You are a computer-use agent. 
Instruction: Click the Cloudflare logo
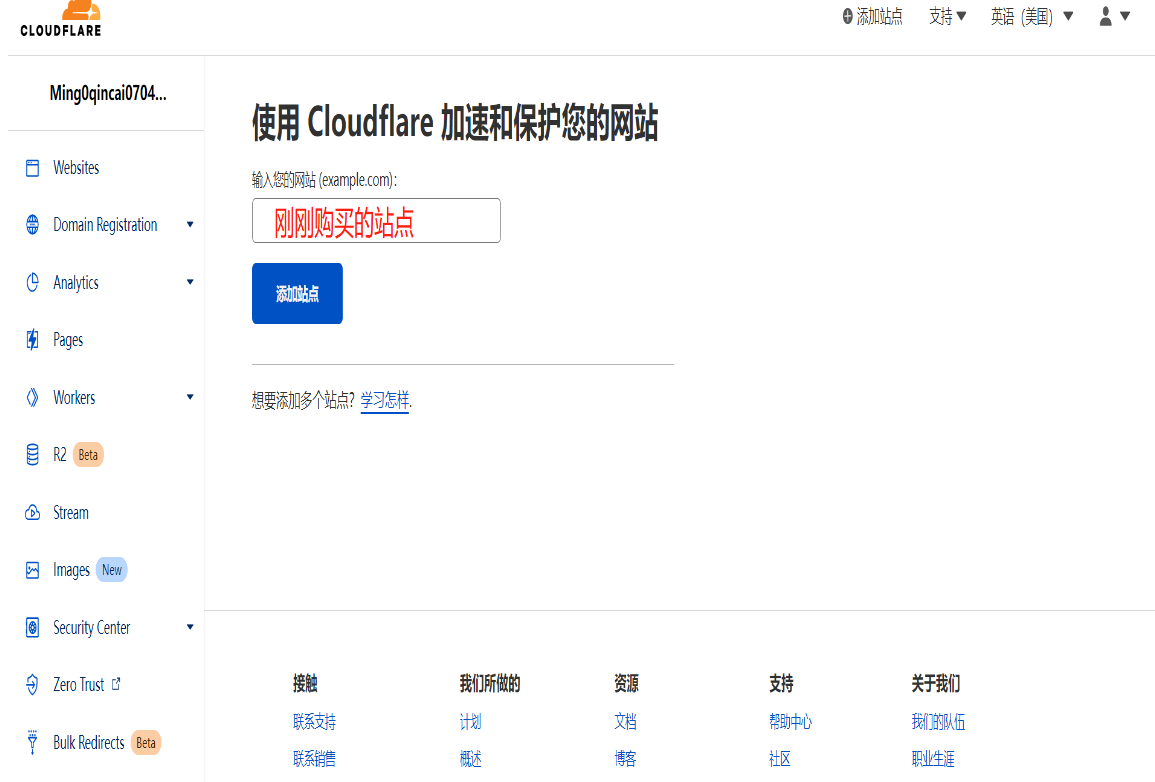pos(61,19)
